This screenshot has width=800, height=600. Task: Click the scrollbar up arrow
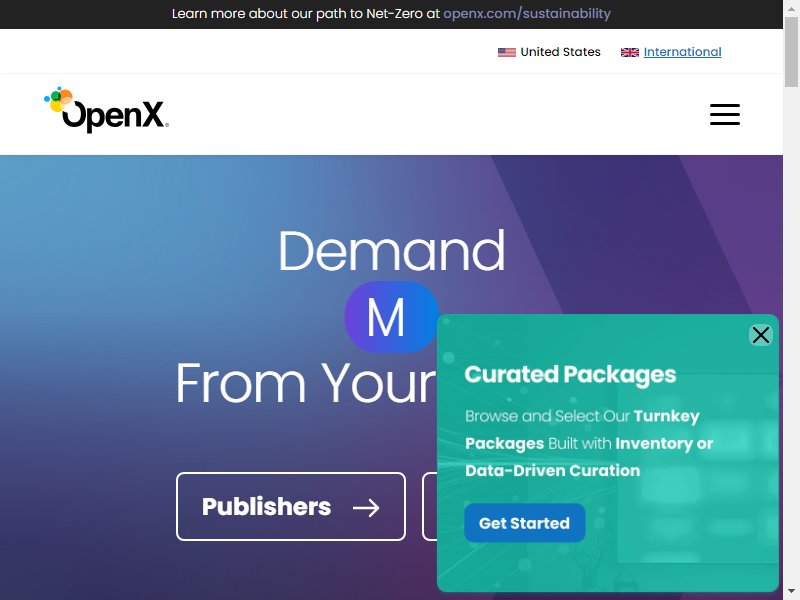click(x=791, y=6)
